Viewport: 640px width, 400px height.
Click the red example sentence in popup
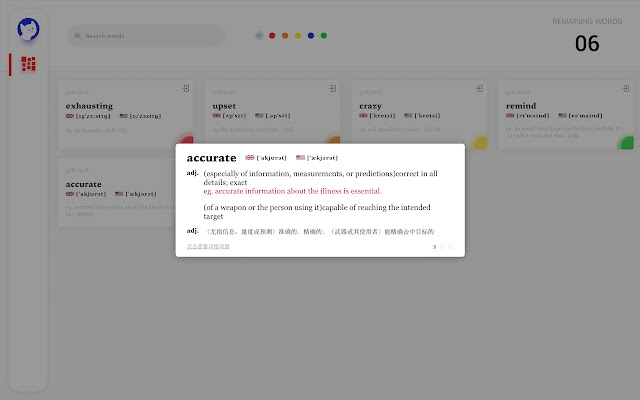click(292, 191)
